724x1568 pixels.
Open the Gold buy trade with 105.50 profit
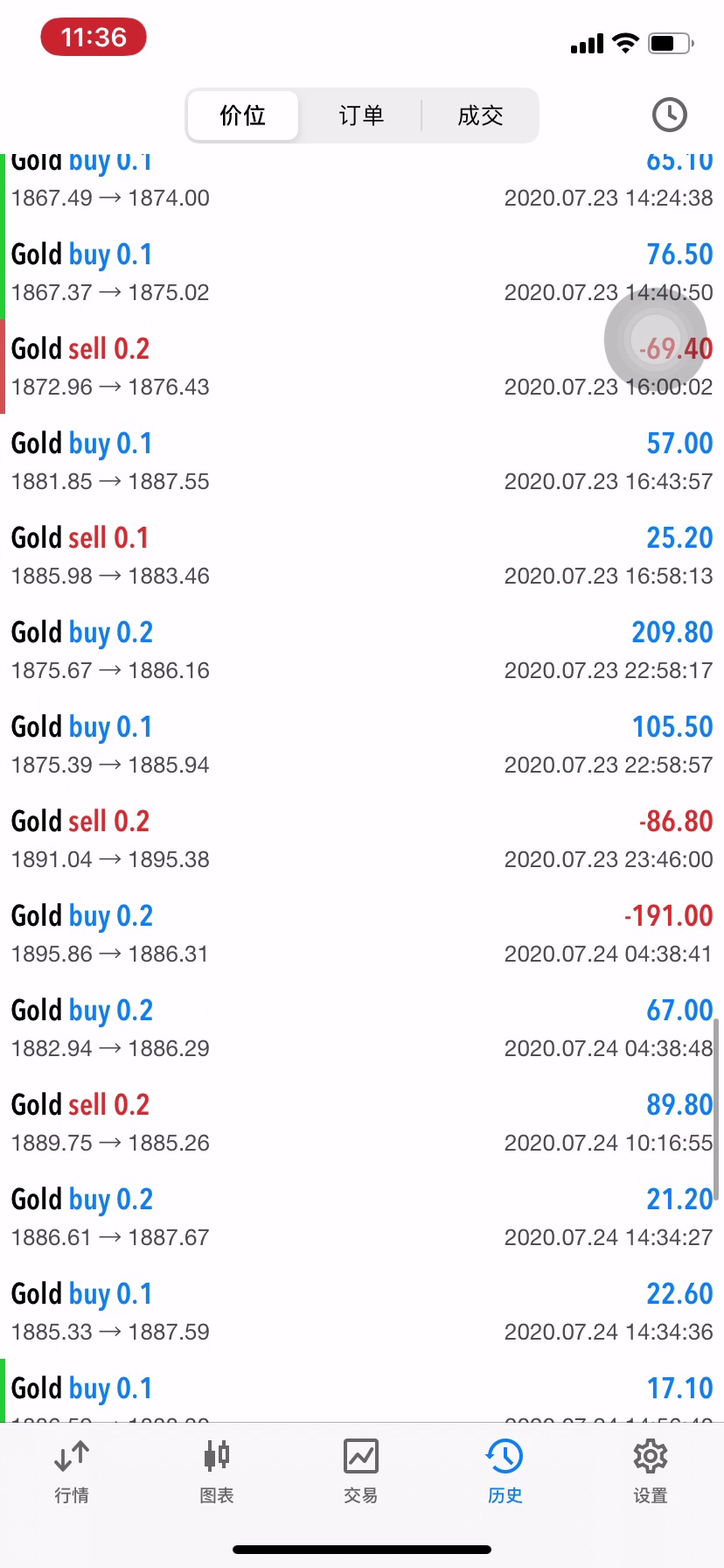coord(362,745)
